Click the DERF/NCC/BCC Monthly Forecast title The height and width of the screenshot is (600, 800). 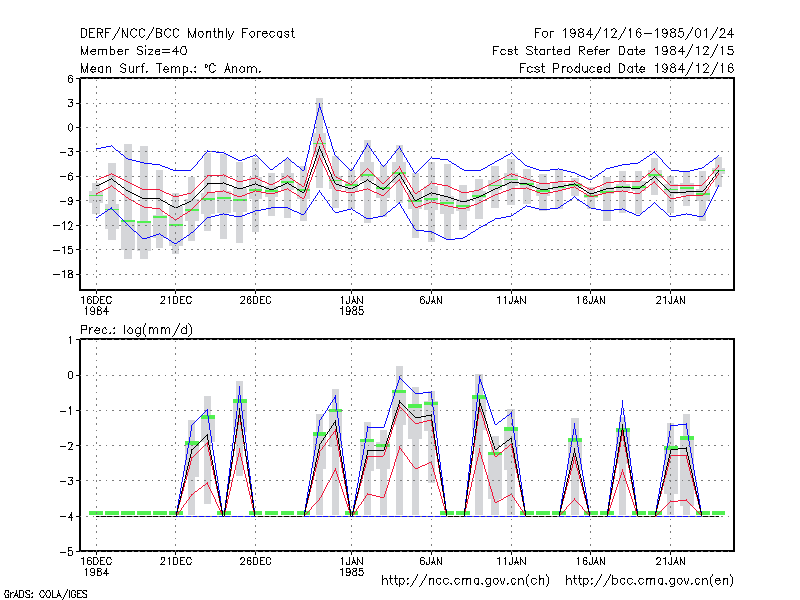(x=187, y=34)
